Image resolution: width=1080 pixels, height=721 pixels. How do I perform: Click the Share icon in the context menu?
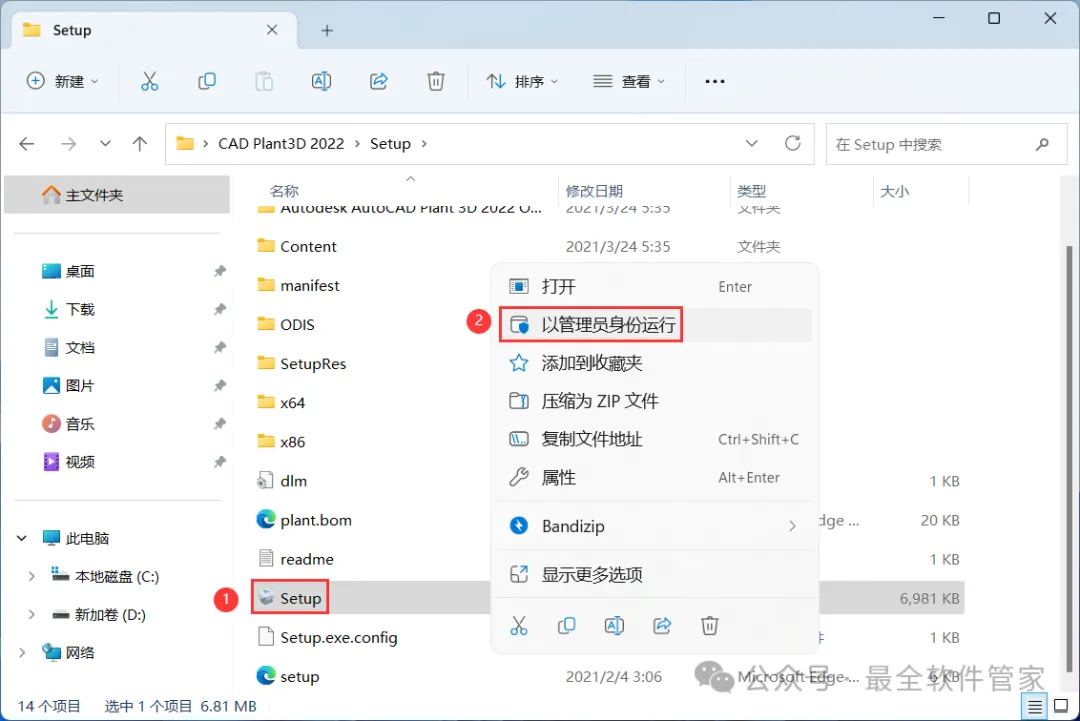[x=662, y=626]
